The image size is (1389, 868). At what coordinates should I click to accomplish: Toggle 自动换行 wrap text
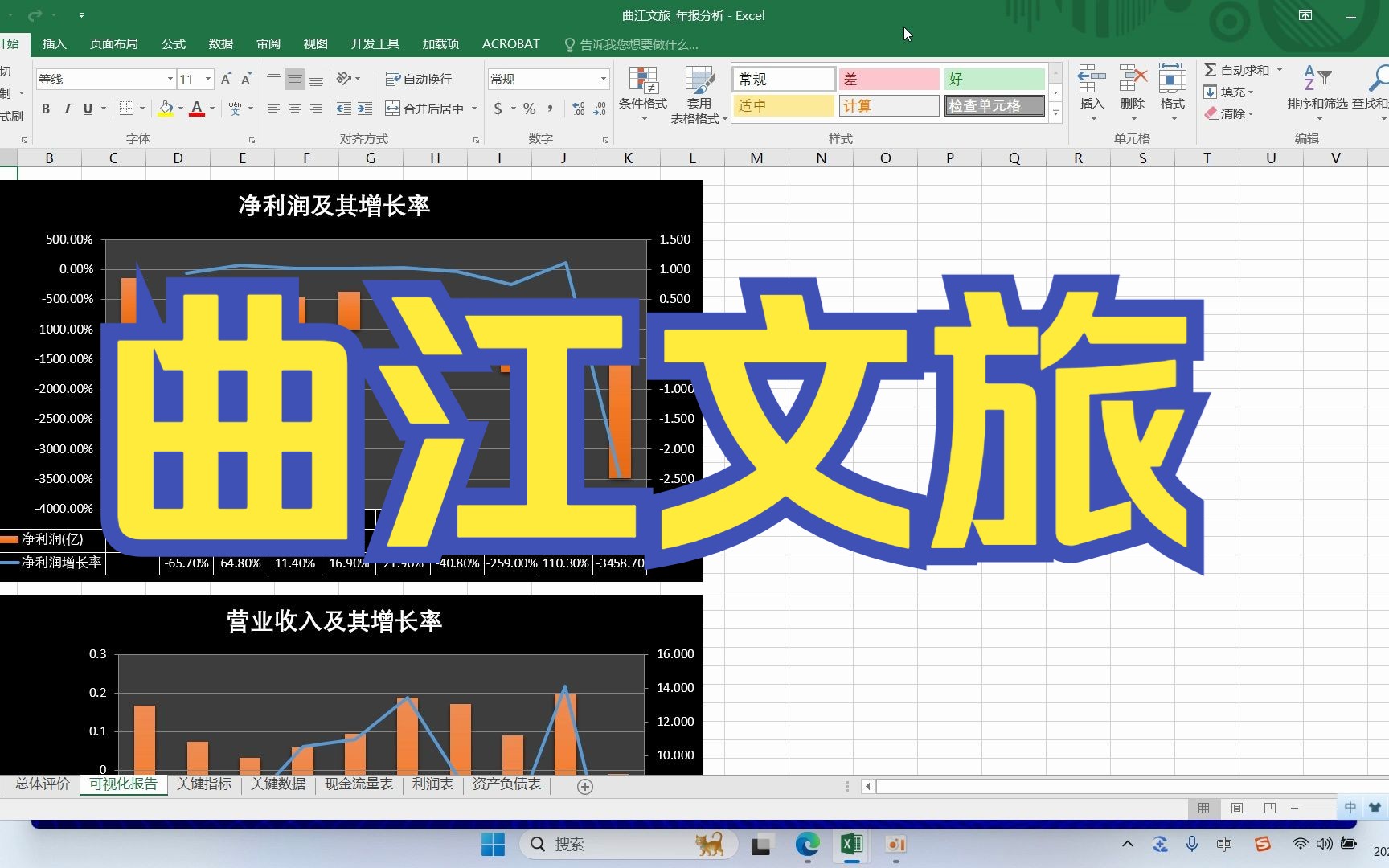(x=419, y=79)
